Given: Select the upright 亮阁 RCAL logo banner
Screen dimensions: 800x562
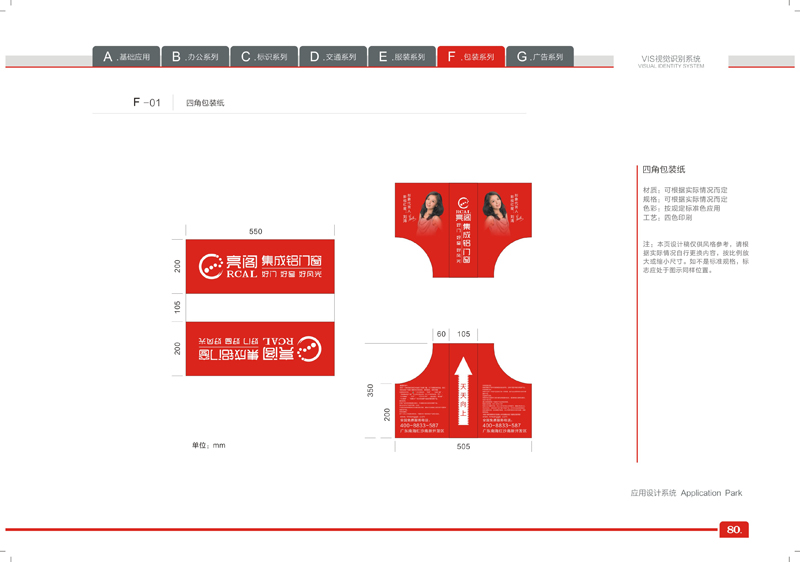Looking at the screenshot, I should (x=260, y=266).
